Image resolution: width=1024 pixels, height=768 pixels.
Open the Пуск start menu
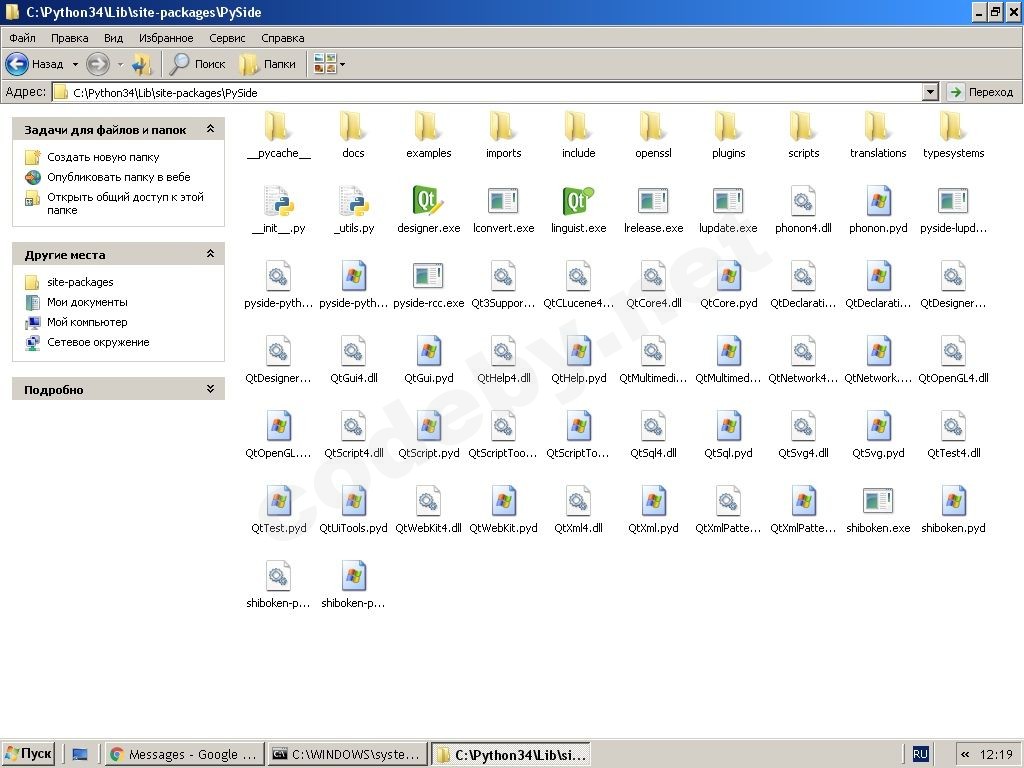(29, 754)
